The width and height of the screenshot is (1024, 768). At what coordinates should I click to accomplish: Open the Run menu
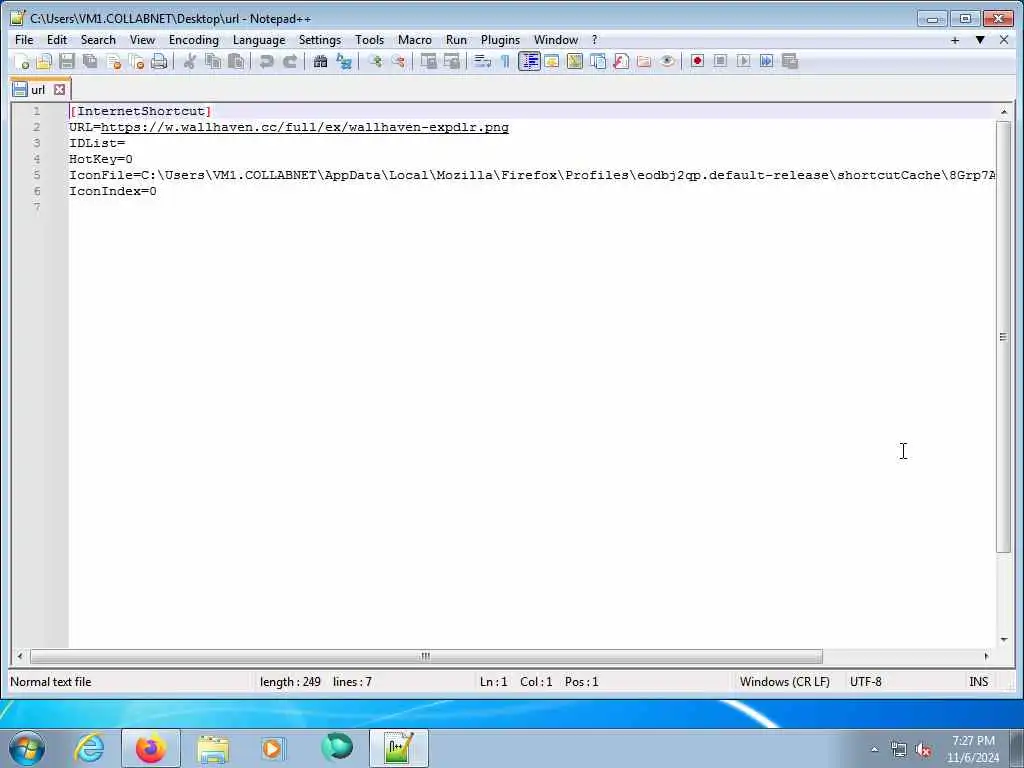click(456, 40)
